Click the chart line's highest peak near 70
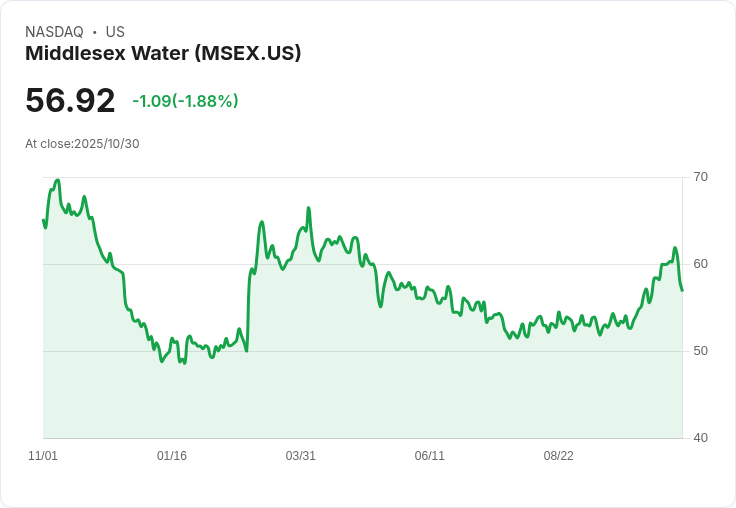The width and height of the screenshot is (736, 508). 58,180
